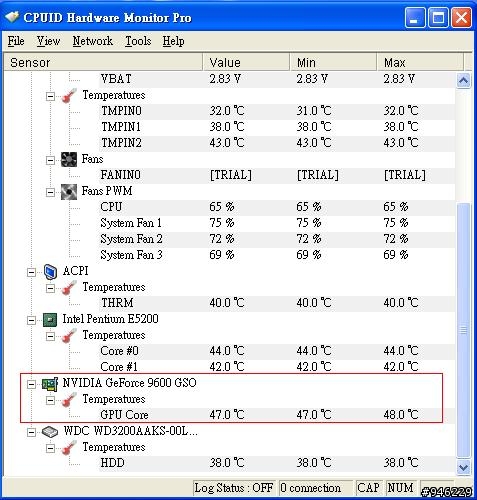Collapse the ACPI node
477x500 pixels.
[x=31, y=272]
